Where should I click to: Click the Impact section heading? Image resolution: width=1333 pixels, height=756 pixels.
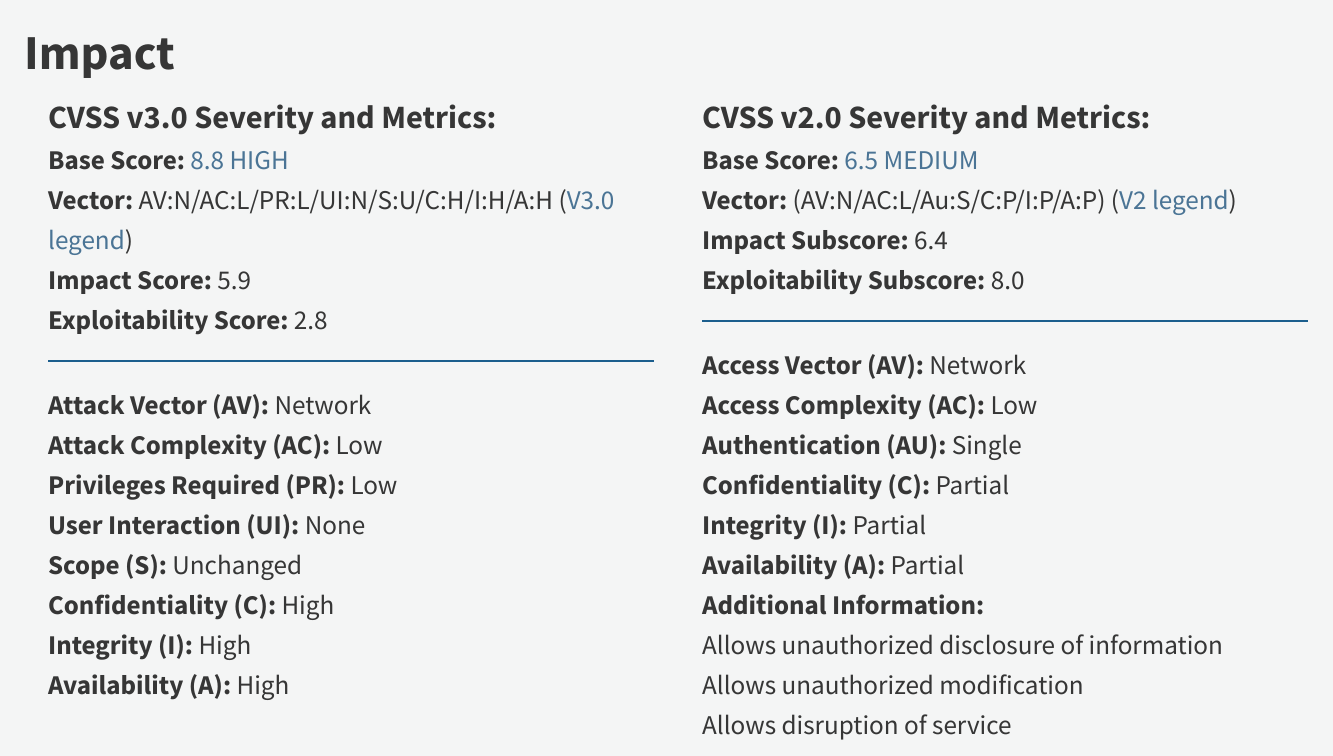pyautogui.click(x=100, y=53)
